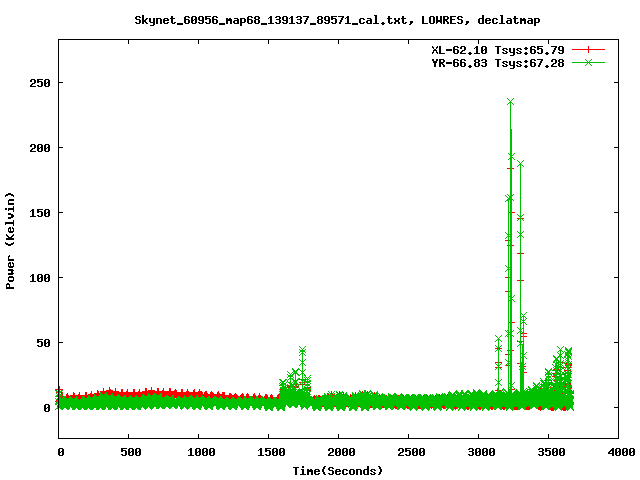This screenshot has width=640, height=480.
Task: Click the red XL legend line sample
Action: pos(589,49)
